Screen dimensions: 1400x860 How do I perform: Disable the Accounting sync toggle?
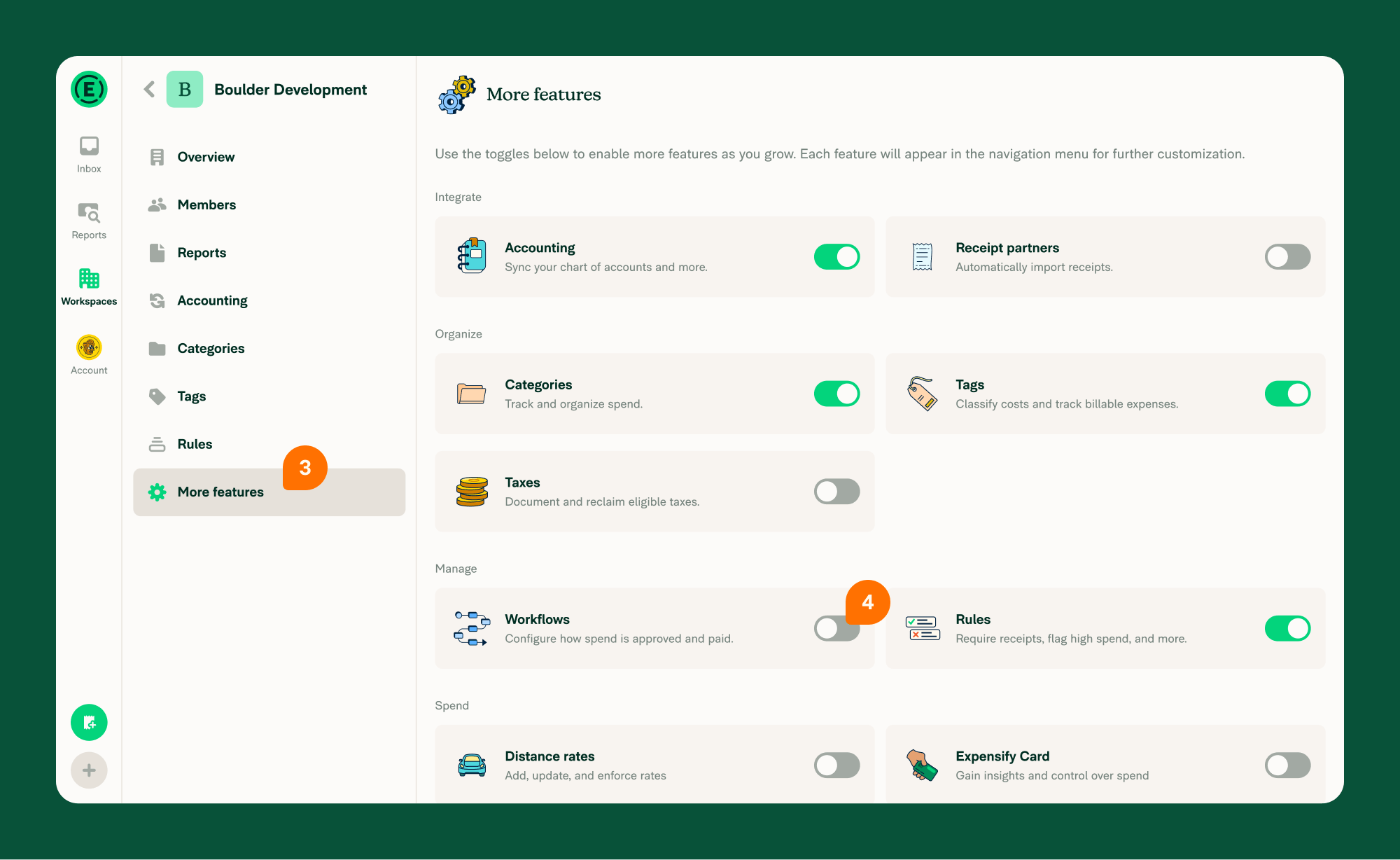[x=836, y=256]
